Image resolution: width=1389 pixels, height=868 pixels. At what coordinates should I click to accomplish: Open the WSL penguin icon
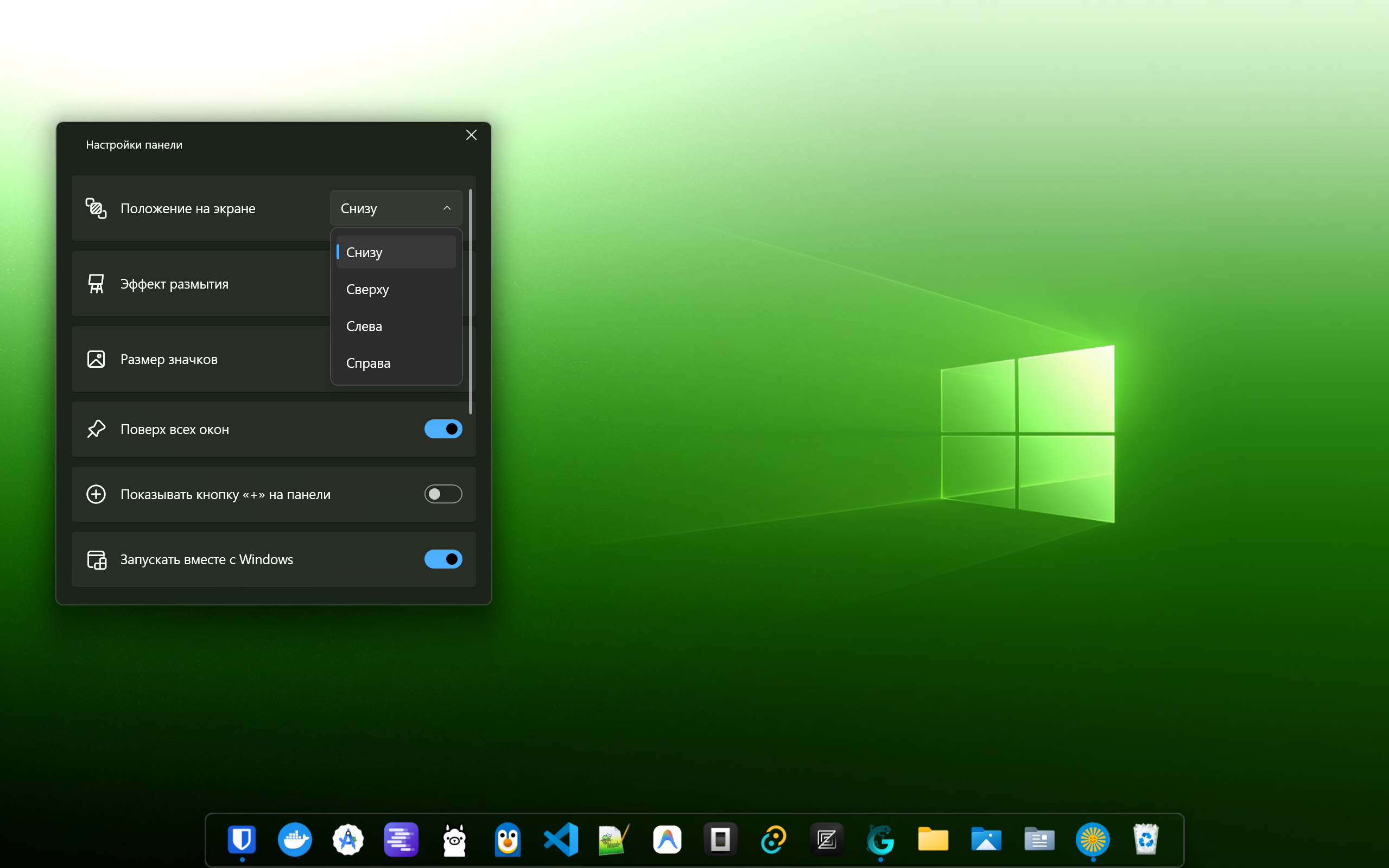[508, 839]
